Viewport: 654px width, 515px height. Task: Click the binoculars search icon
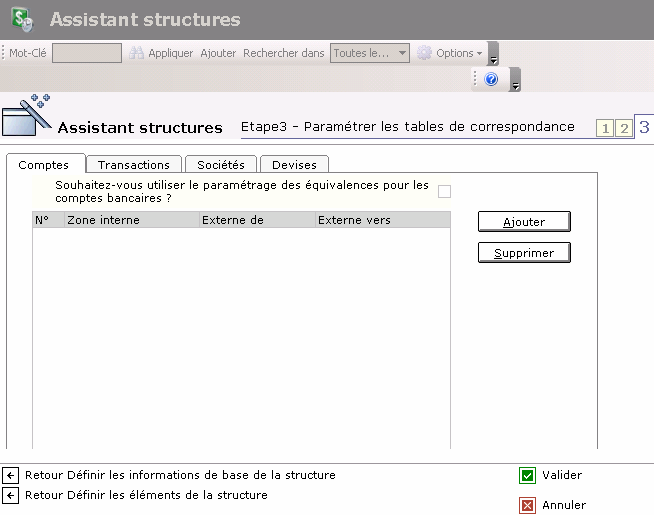click(x=137, y=53)
